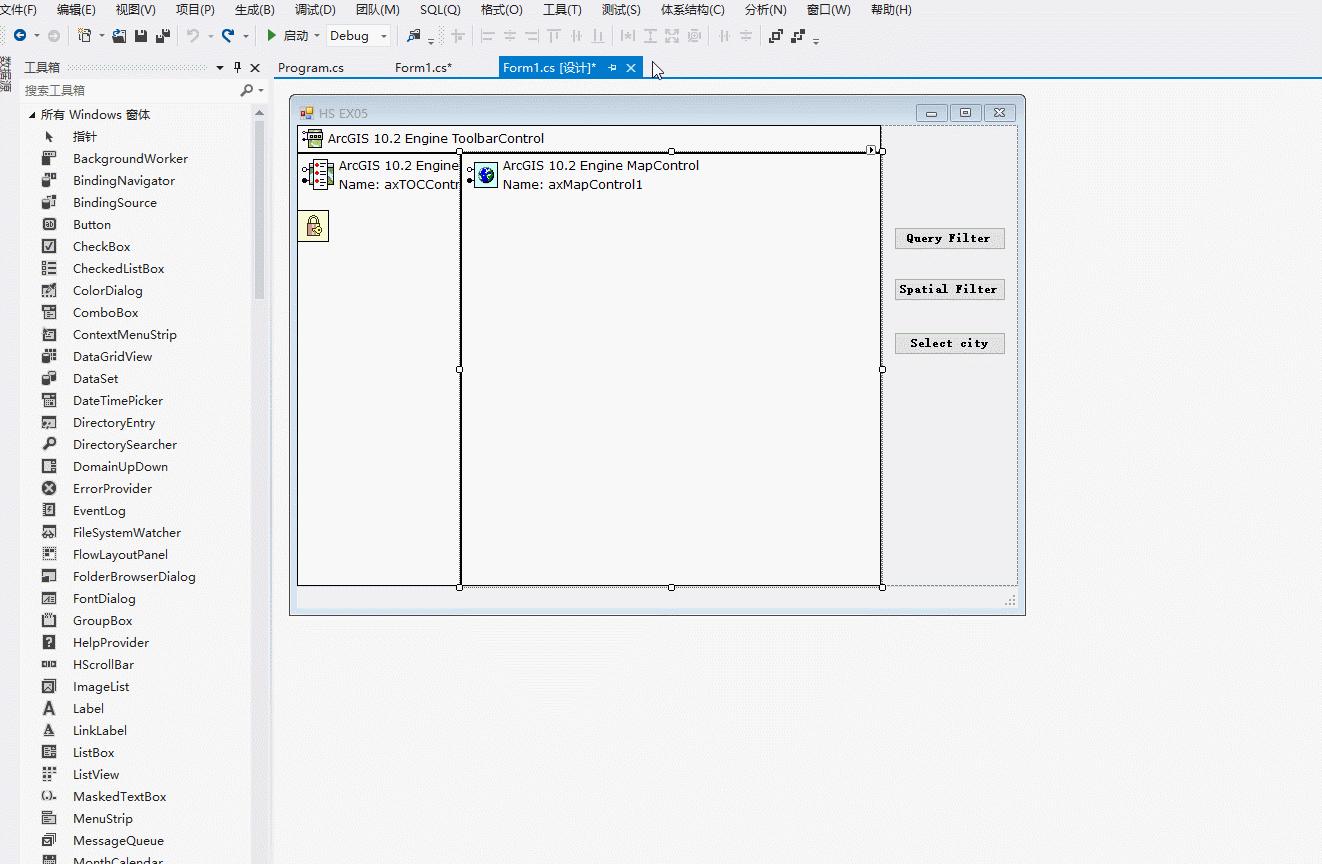This screenshot has height=864, width=1322.
Task: Open the 调试(D) menu
Action: click(315, 10)
